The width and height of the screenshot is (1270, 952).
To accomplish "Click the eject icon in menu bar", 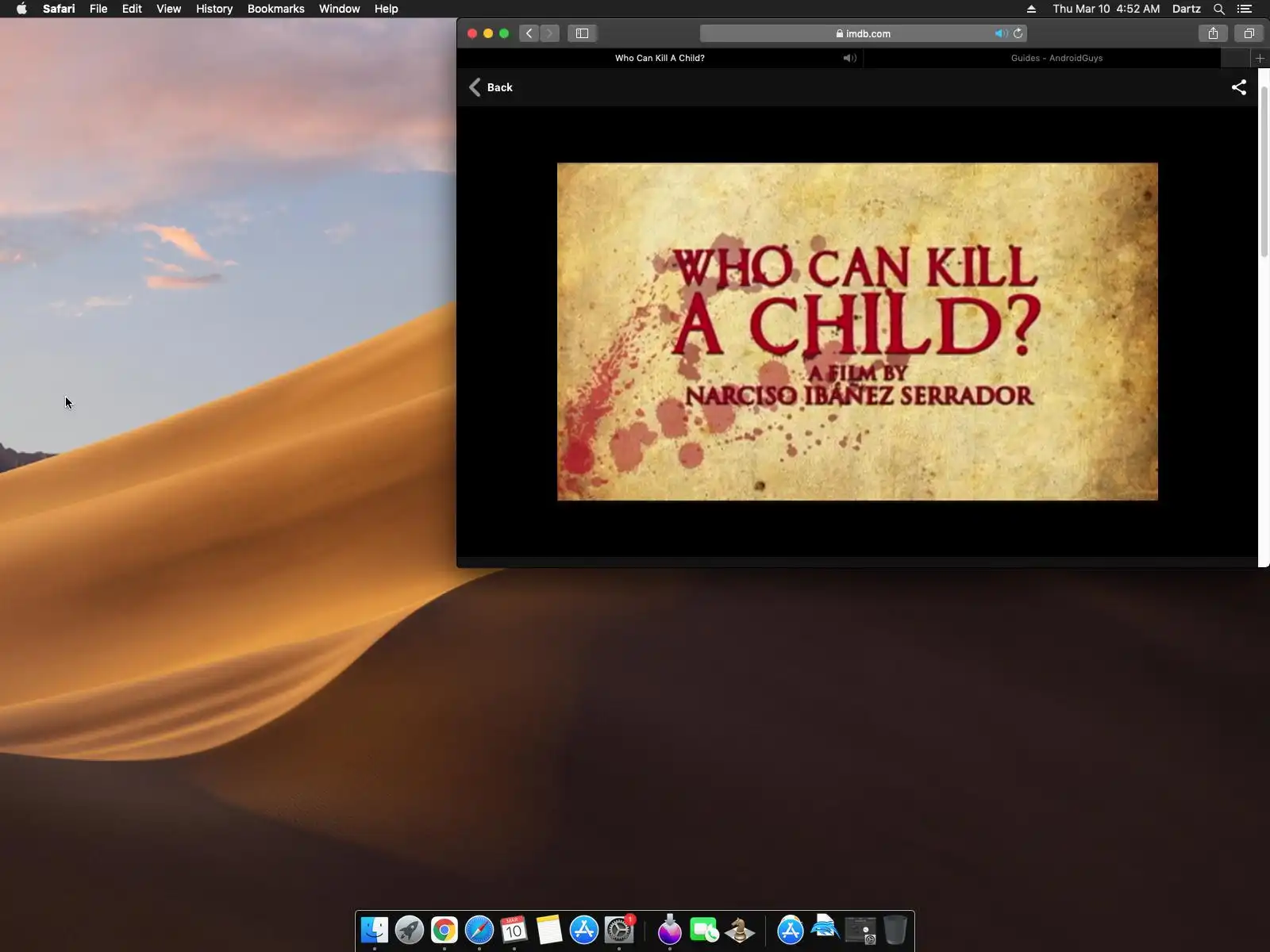I will tap(1031, 9).
